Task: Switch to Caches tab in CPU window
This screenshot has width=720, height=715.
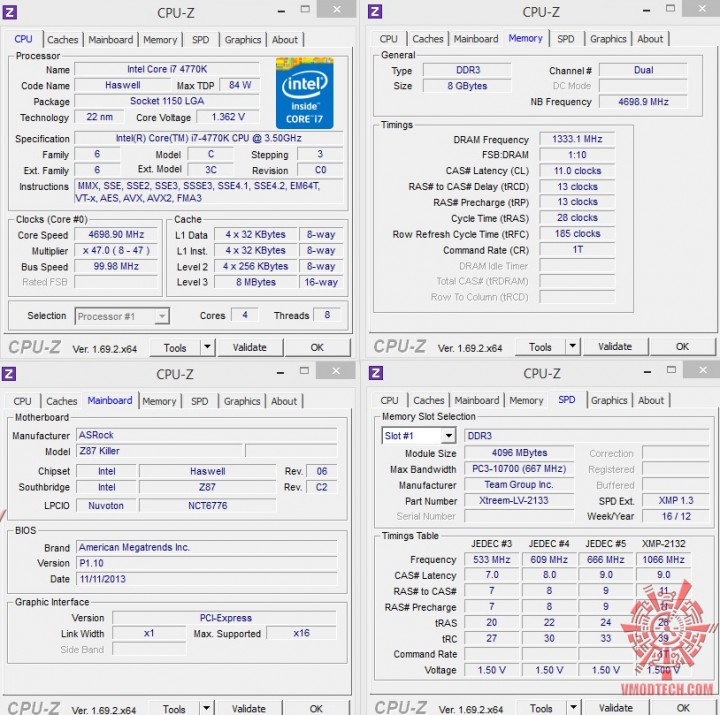Action: pyautogui.click(x=62, y=39)
